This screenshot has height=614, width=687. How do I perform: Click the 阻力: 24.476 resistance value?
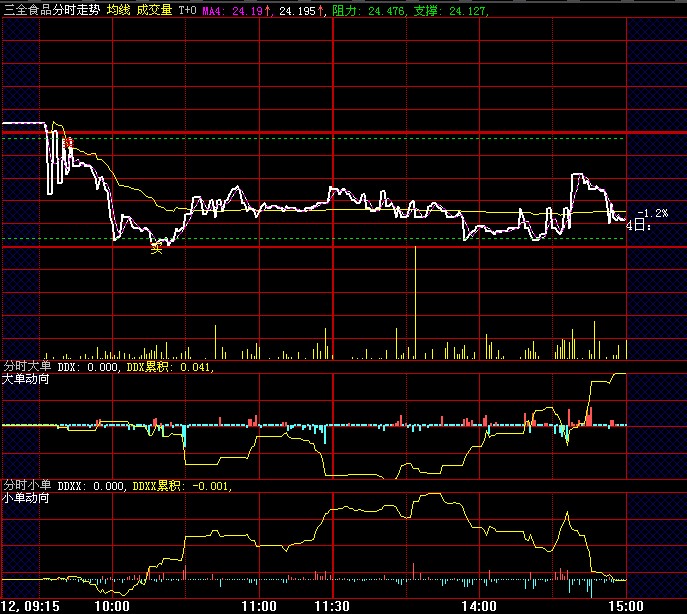coord(368,11)
